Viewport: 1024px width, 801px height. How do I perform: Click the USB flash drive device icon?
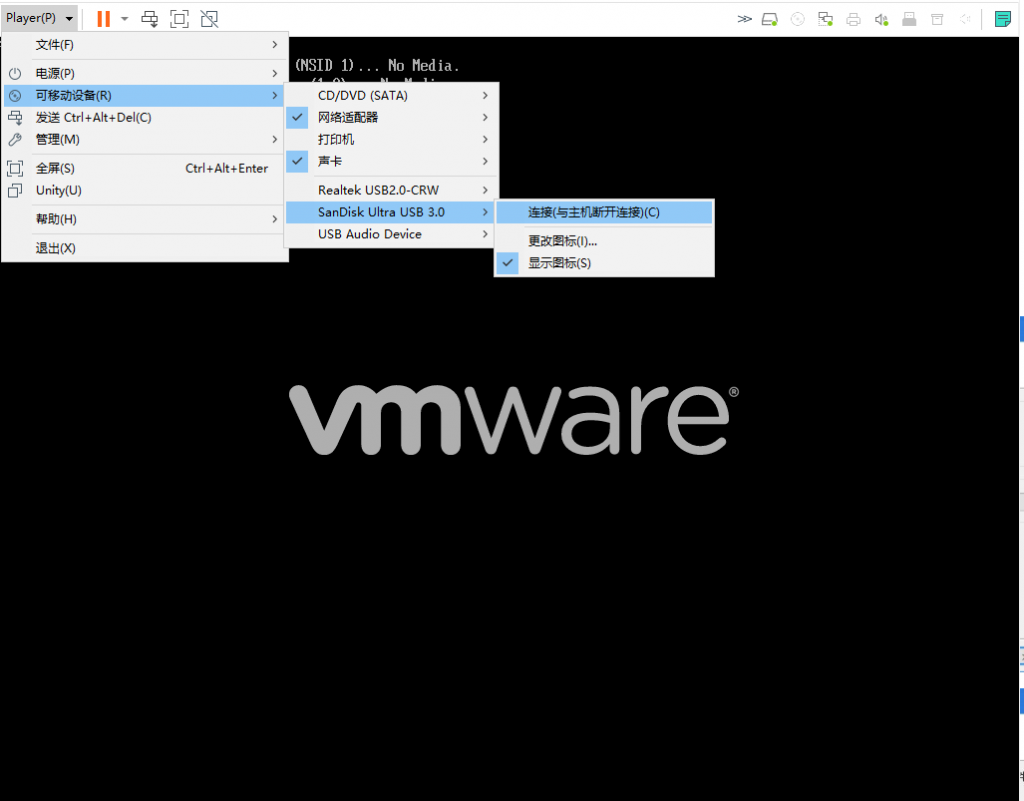coord(909,20)
